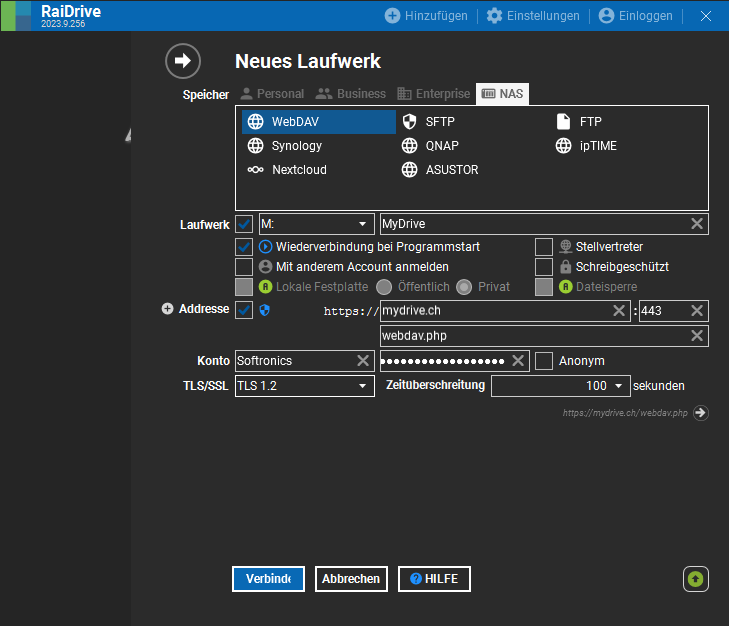Viewport: 729px width, 626px height.
Task: Switch to the NAS storage tab
Action: [502, 94]
